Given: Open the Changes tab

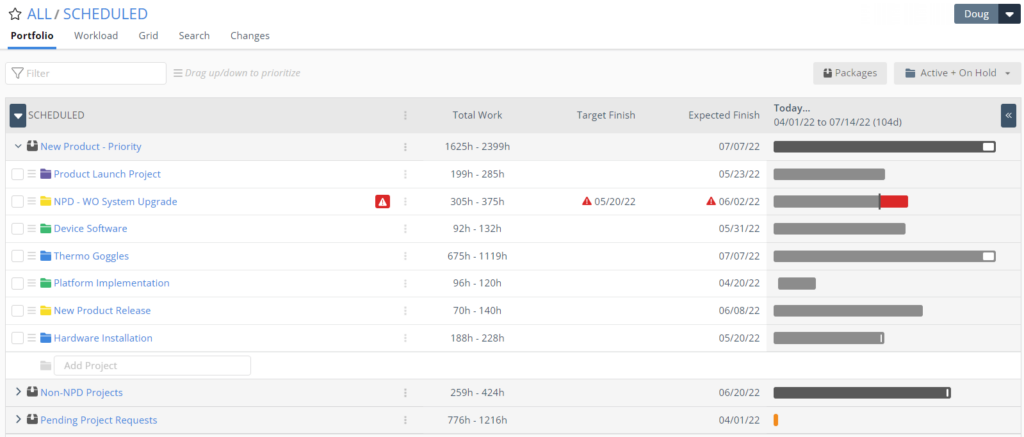Looking at the screenshot, I should coord(249,36).
